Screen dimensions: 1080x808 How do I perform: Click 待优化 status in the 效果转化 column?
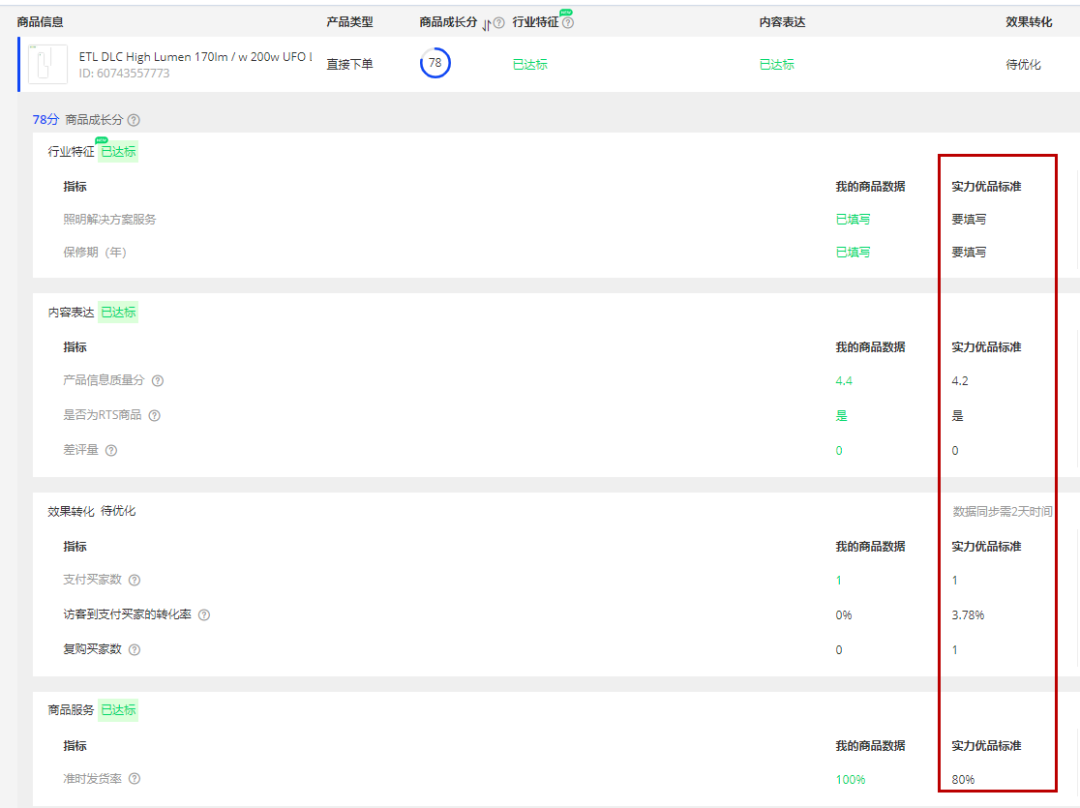click(1023, 65)
